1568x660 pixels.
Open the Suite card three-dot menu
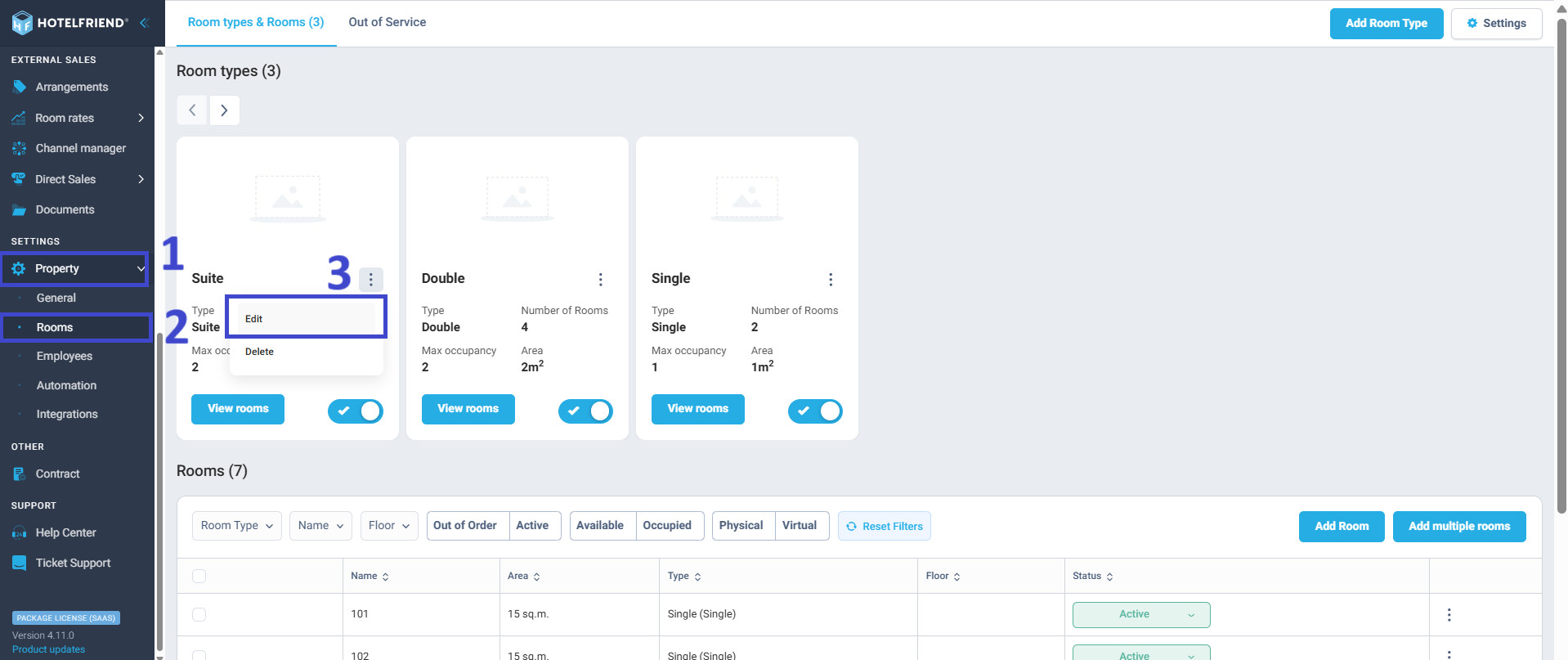(370, 280)
